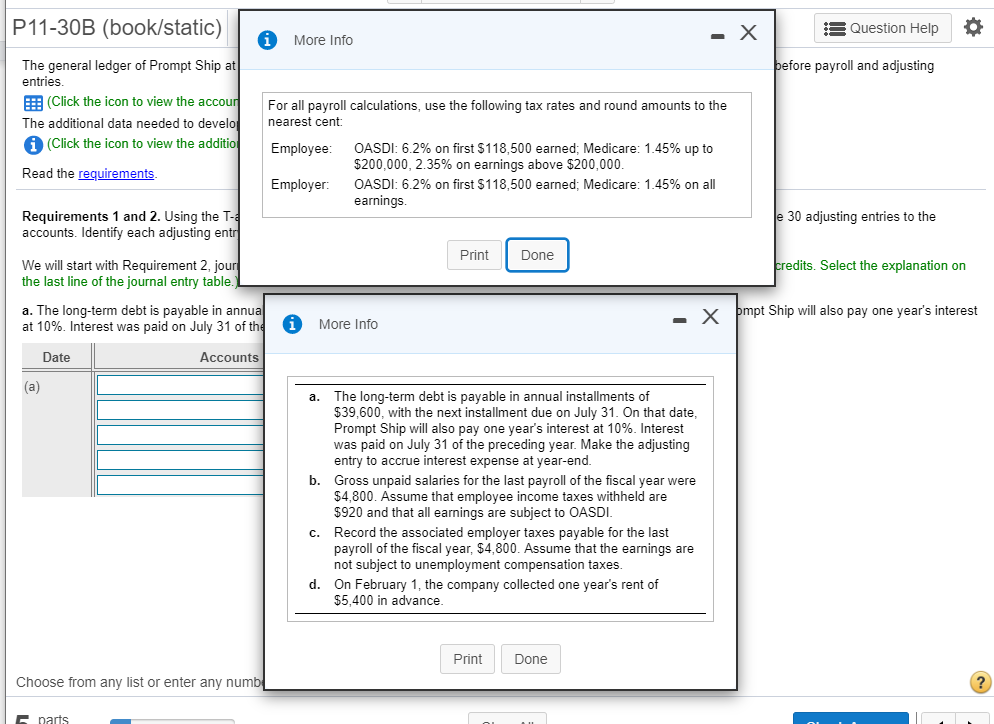Click fifth account input field of the journal table
This screenshot has width=994, height=724.
(181, 485)
